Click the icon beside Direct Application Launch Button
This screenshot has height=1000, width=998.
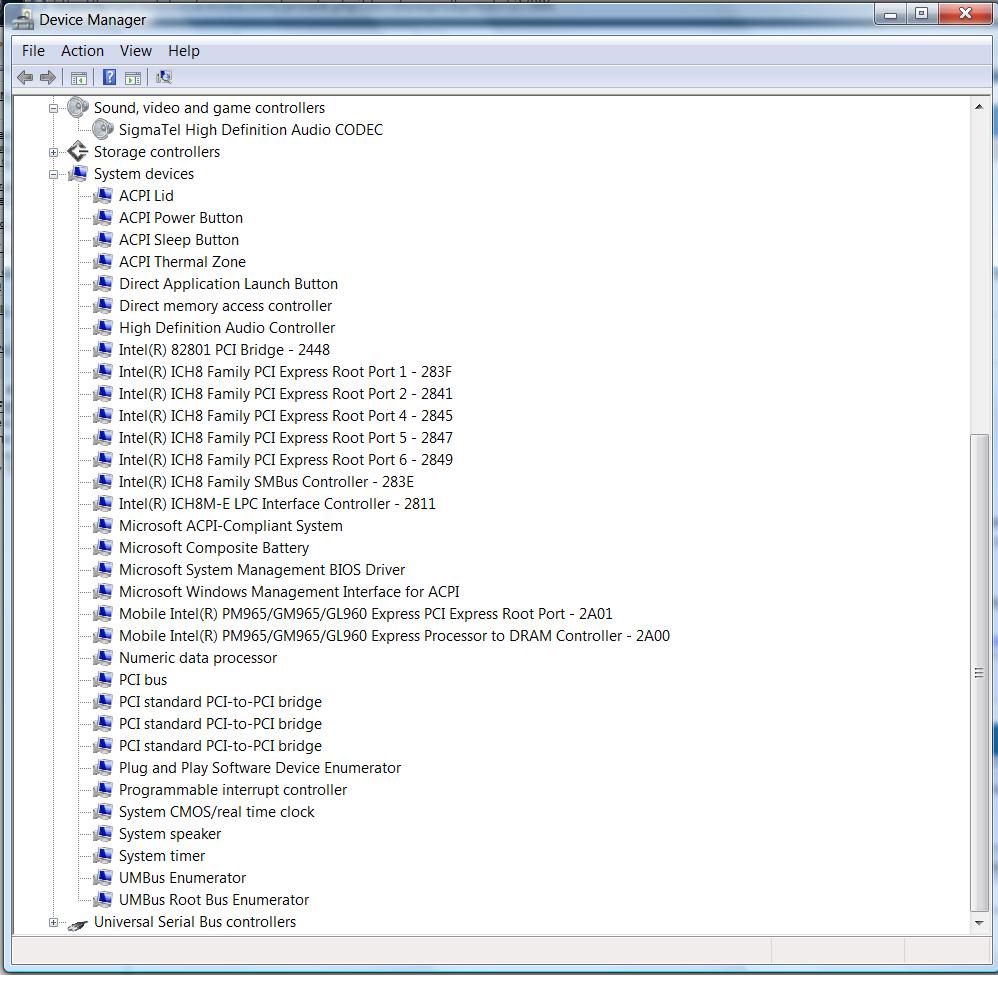(x=103, y=284)
